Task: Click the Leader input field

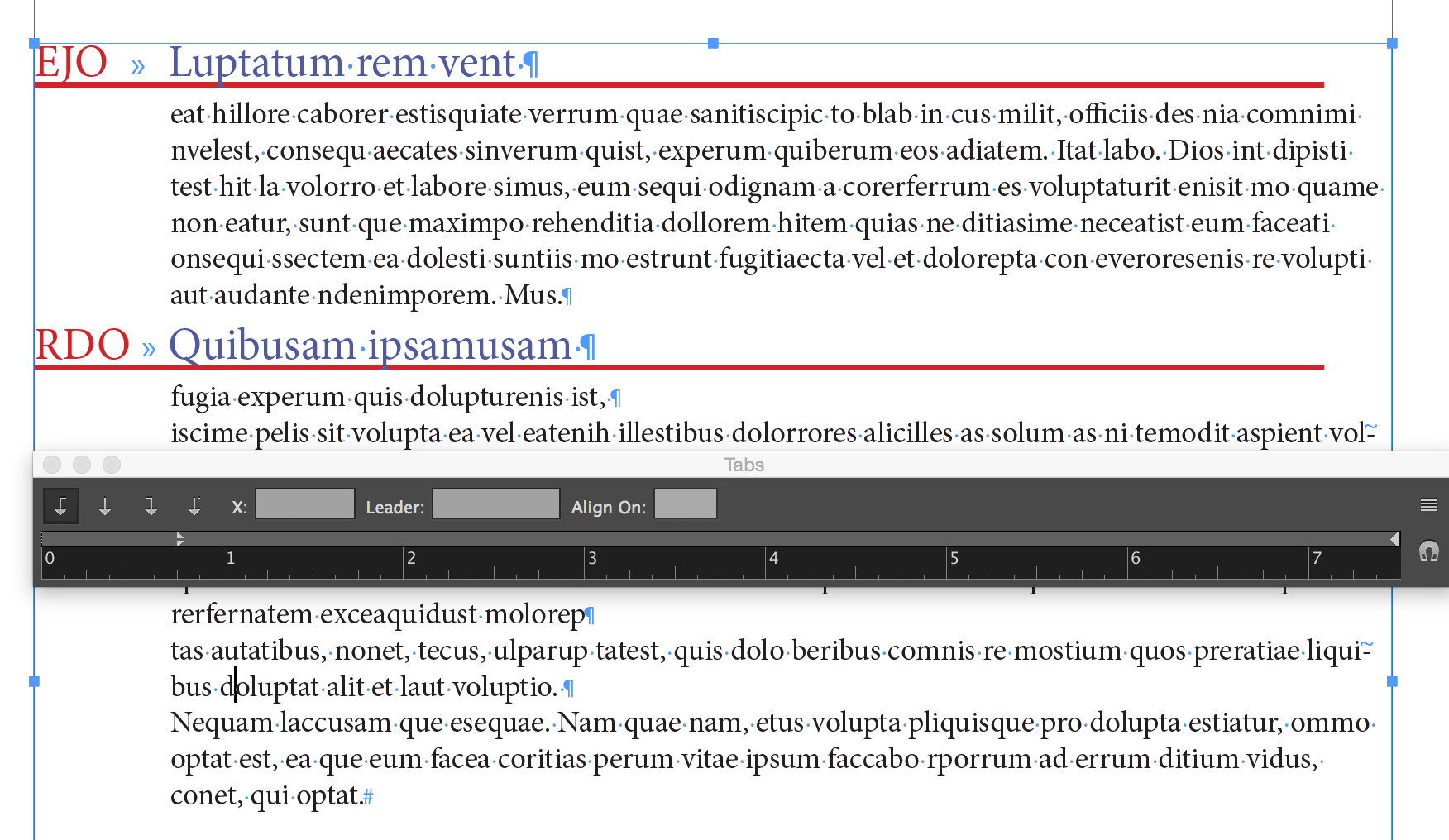Action: click(496, 504)
